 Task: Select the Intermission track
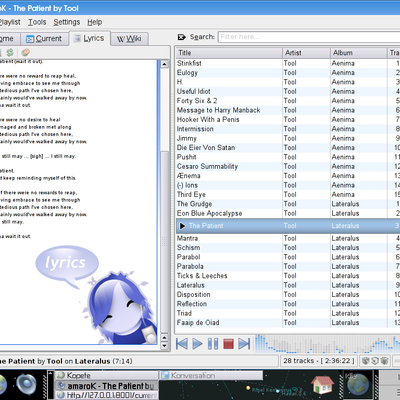tap(195, 129)
